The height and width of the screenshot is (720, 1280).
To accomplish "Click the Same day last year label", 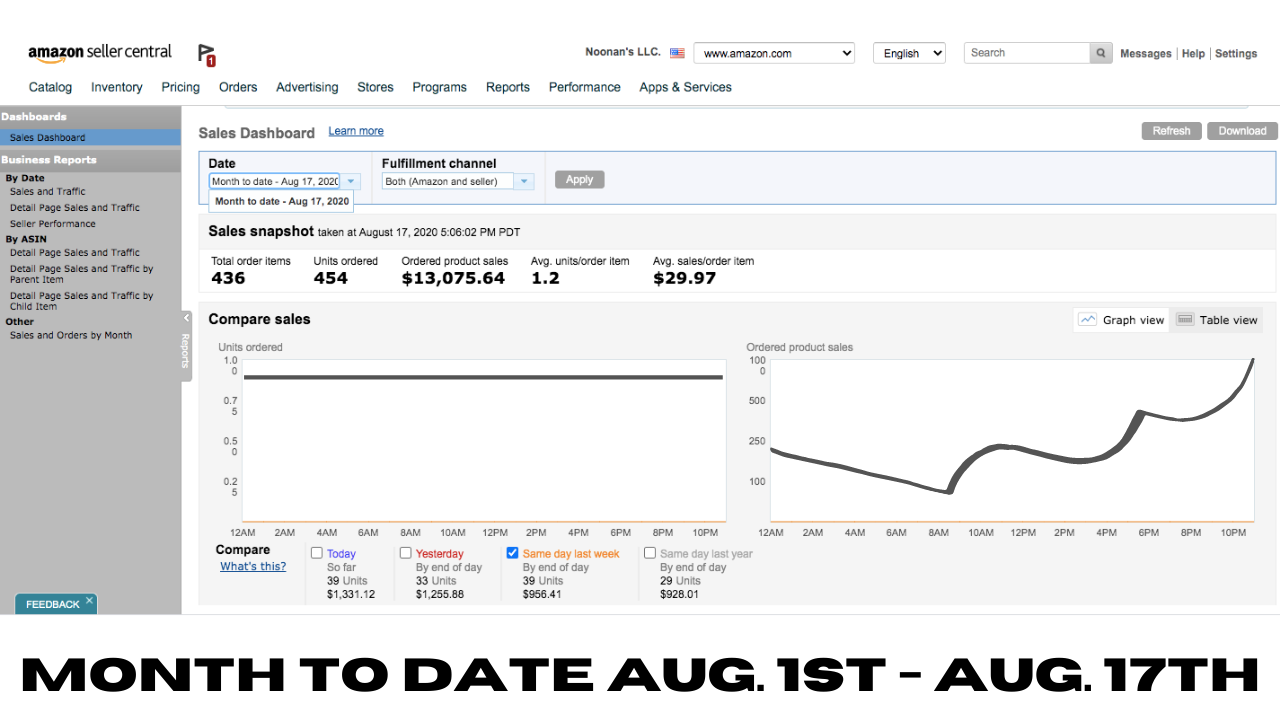I will [x=706, y=554].
